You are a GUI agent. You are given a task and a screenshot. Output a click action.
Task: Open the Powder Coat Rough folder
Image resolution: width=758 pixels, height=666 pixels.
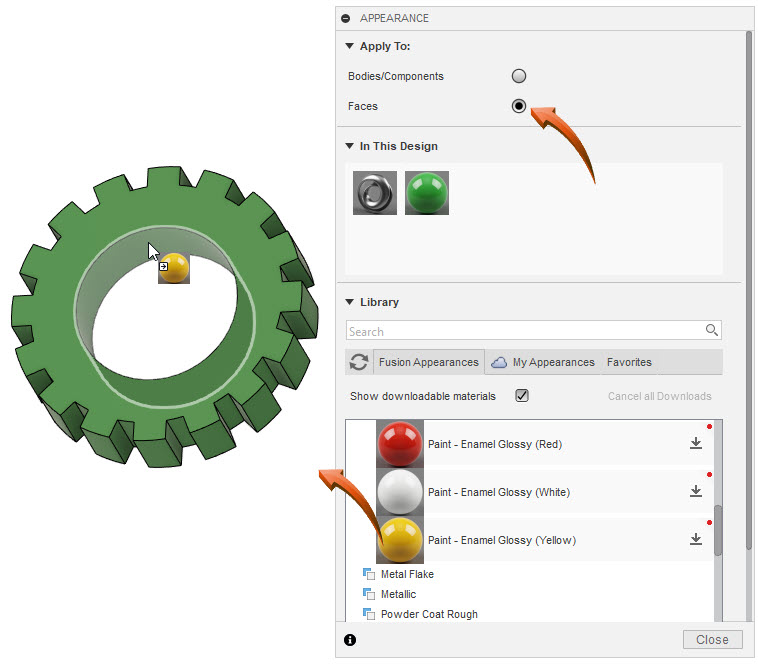click(x=428, y=614)
